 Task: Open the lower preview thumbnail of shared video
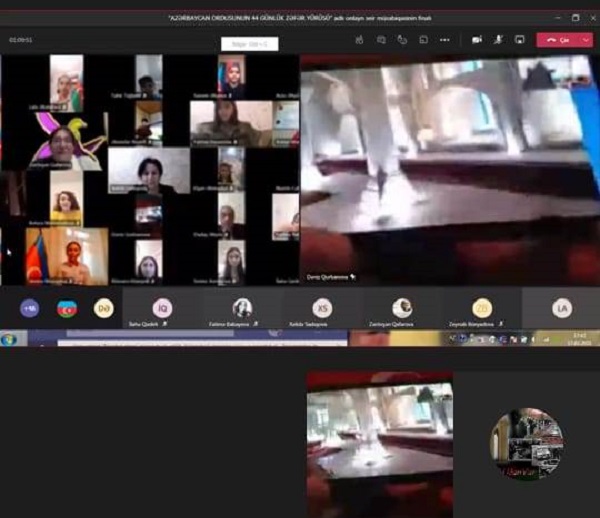pos(380,444)
